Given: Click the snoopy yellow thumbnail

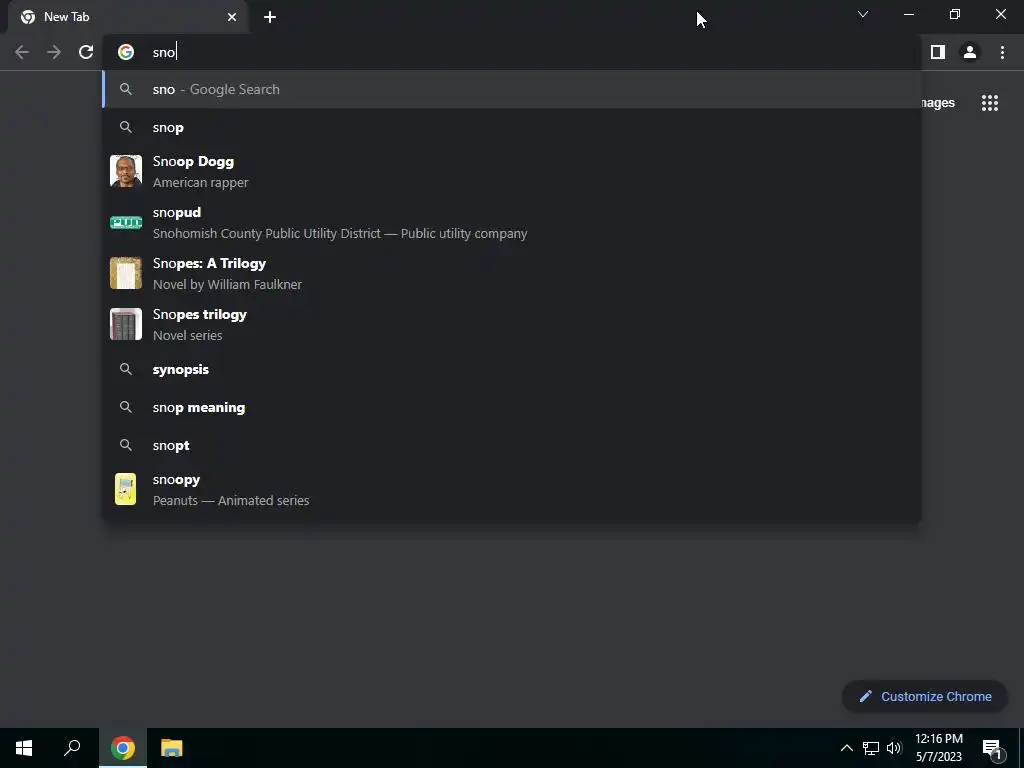Looking at the screenshot, I should [125, 489].
